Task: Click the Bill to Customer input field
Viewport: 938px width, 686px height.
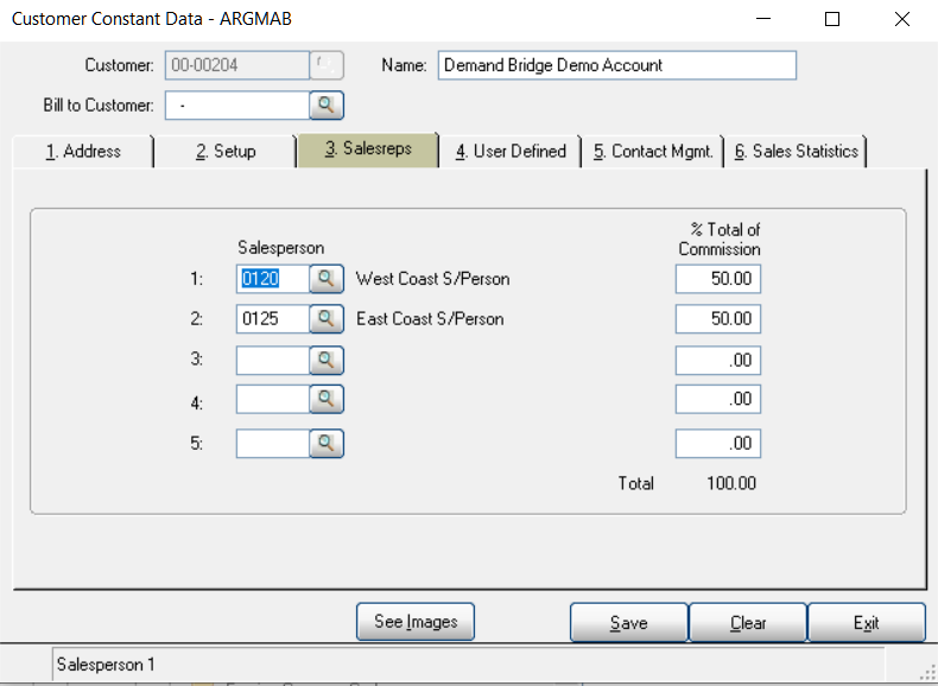Action: pyautogui.click(x=237, y=105)
